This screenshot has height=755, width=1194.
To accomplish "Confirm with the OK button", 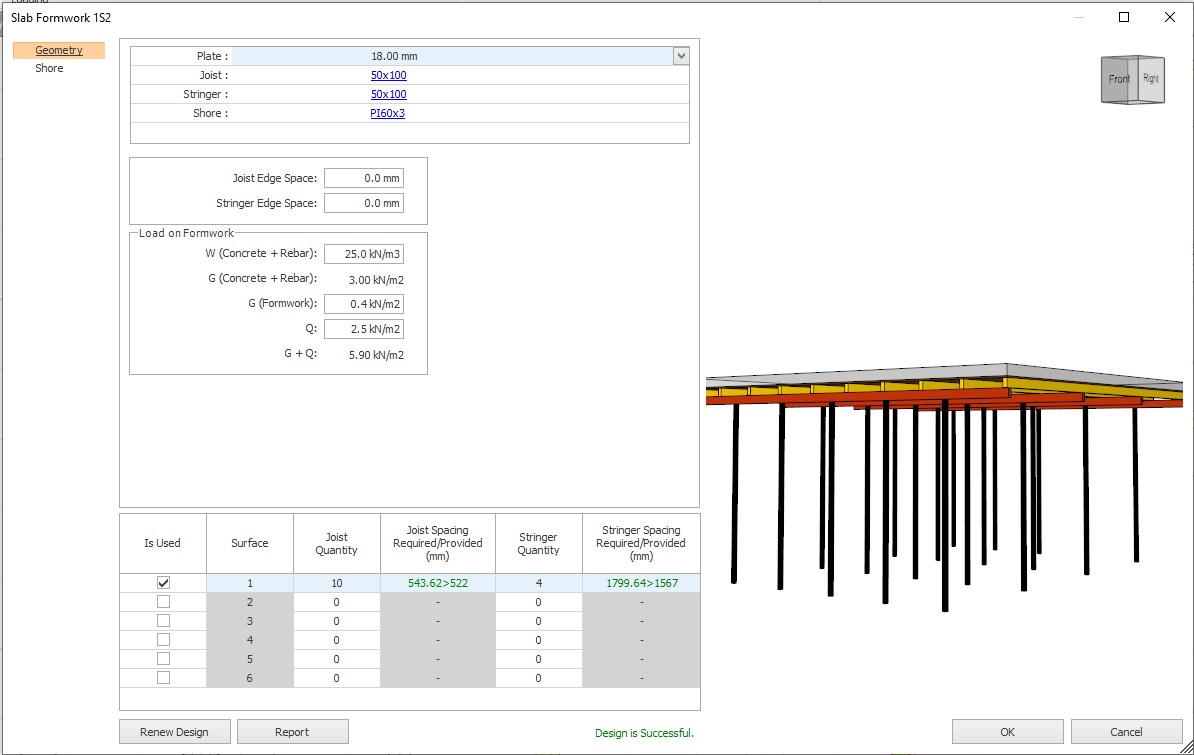I will tap(1007, 732).
